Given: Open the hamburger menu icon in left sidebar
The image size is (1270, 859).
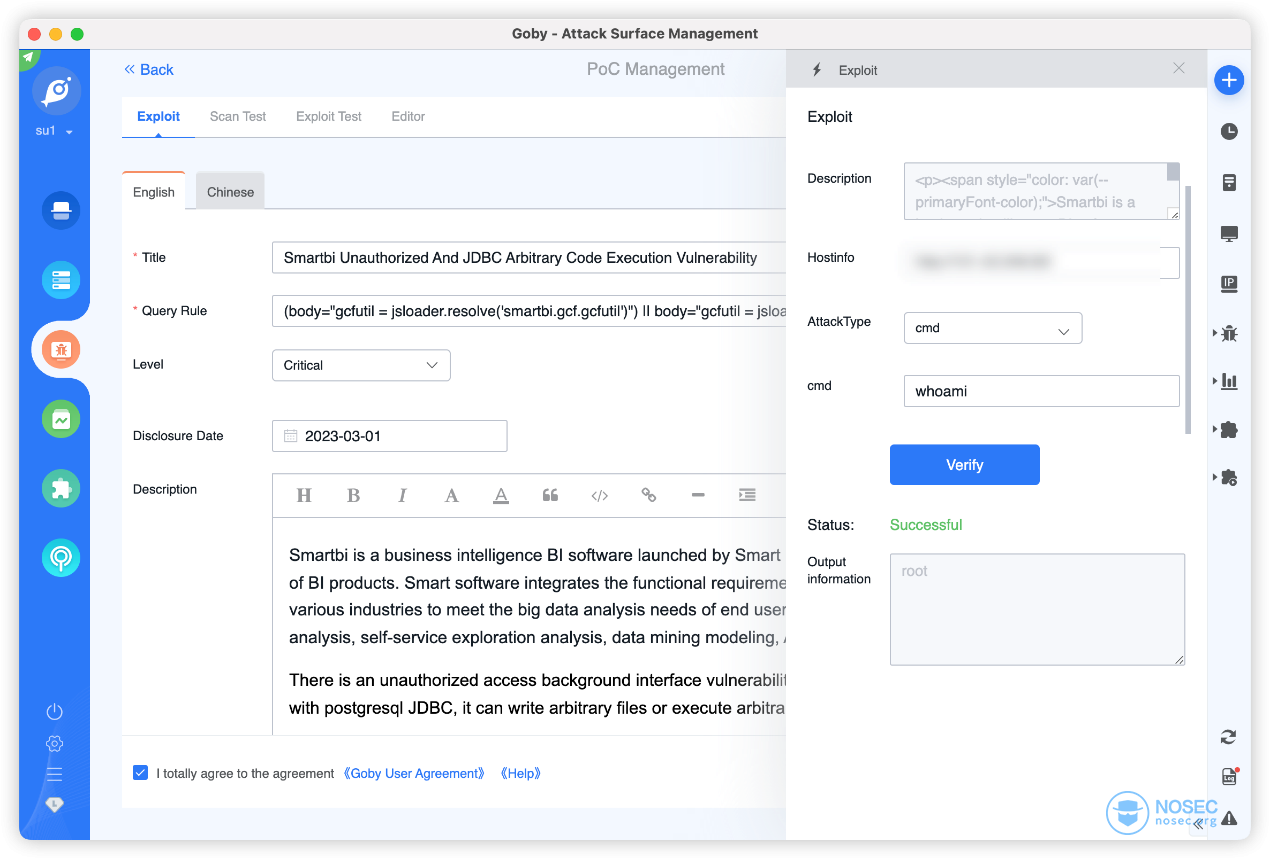Looking at the screenshot, I should (x=55, y=774).
